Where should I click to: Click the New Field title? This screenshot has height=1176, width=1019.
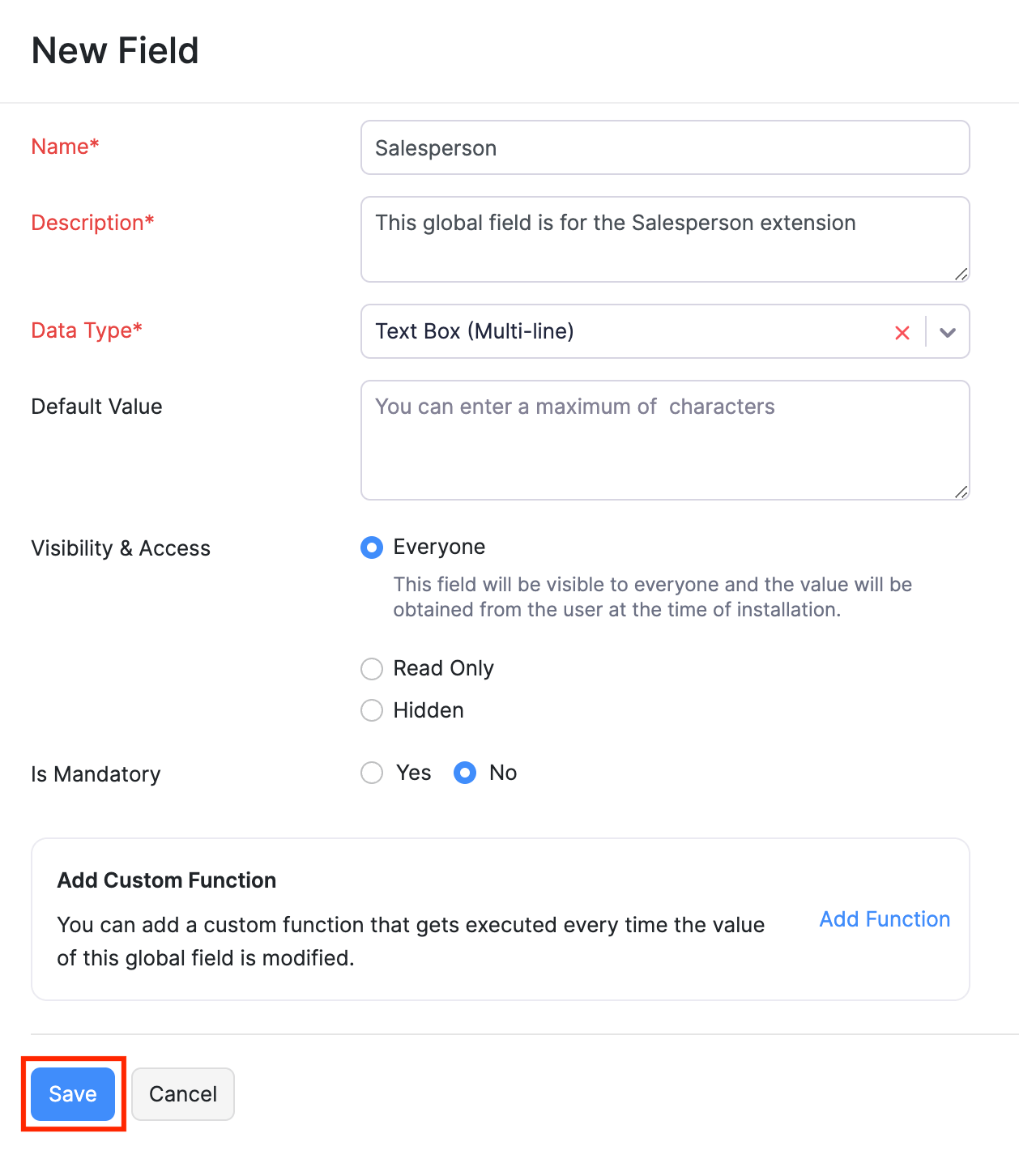click(x=115, y=50)
